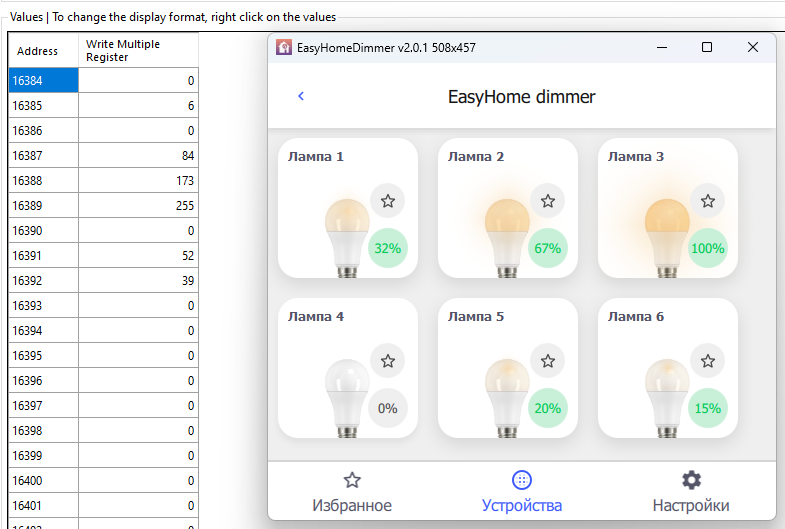Viewport: 785px width, 529px height.
Task: Click the 0% badge on Лампа 4
Action: 388,408
